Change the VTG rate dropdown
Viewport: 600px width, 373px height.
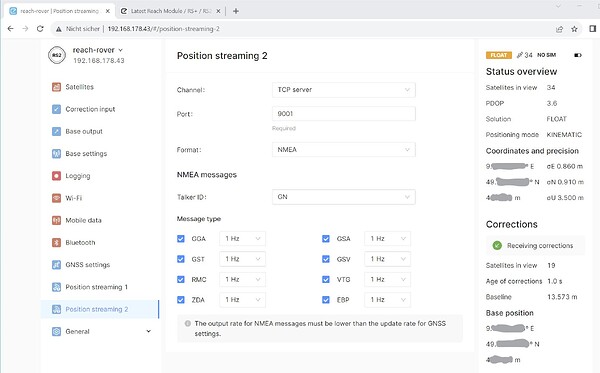(x=387, y=279)
